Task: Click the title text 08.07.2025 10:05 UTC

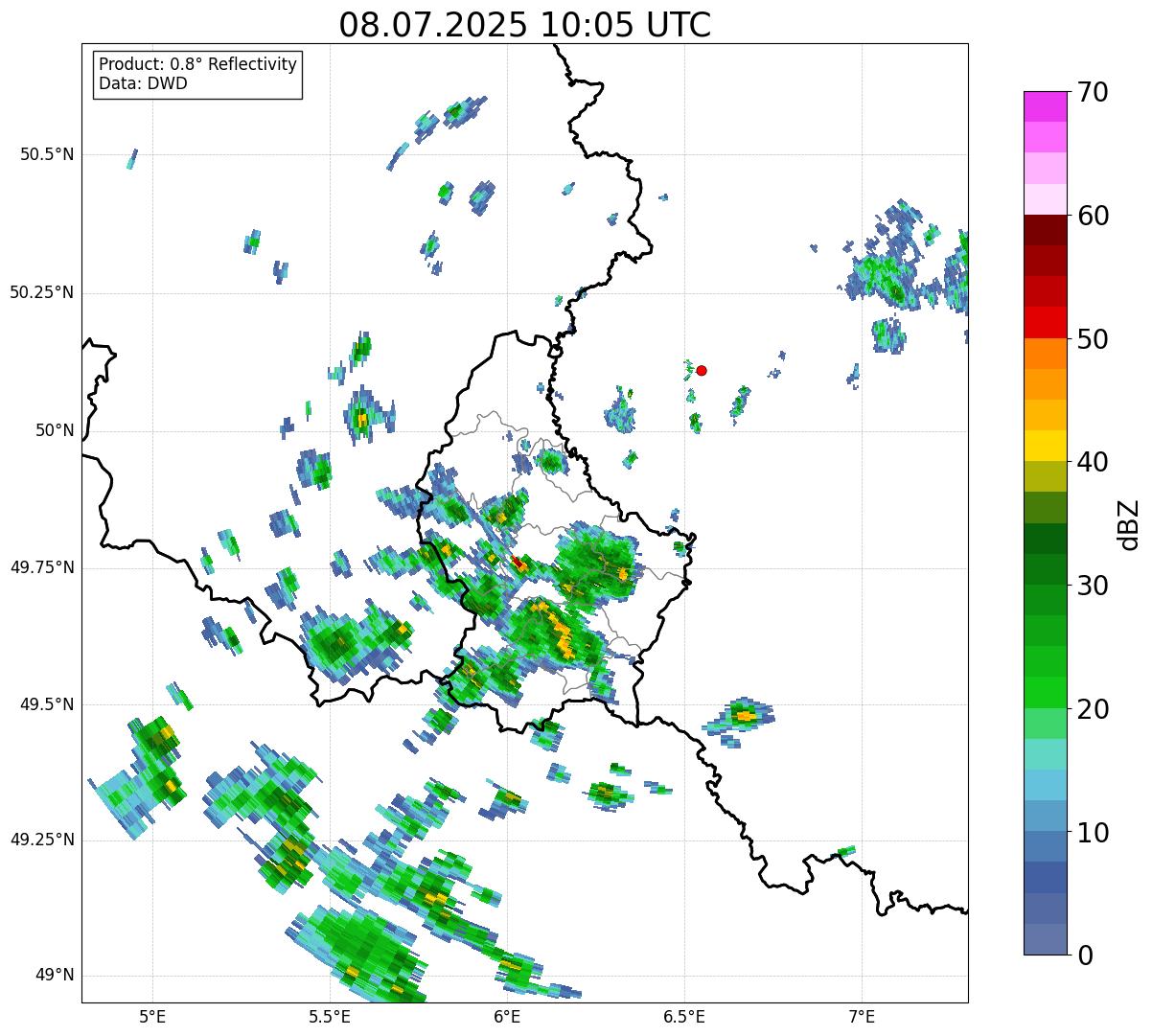Action: pyautogui.click(x=525, y=25)
